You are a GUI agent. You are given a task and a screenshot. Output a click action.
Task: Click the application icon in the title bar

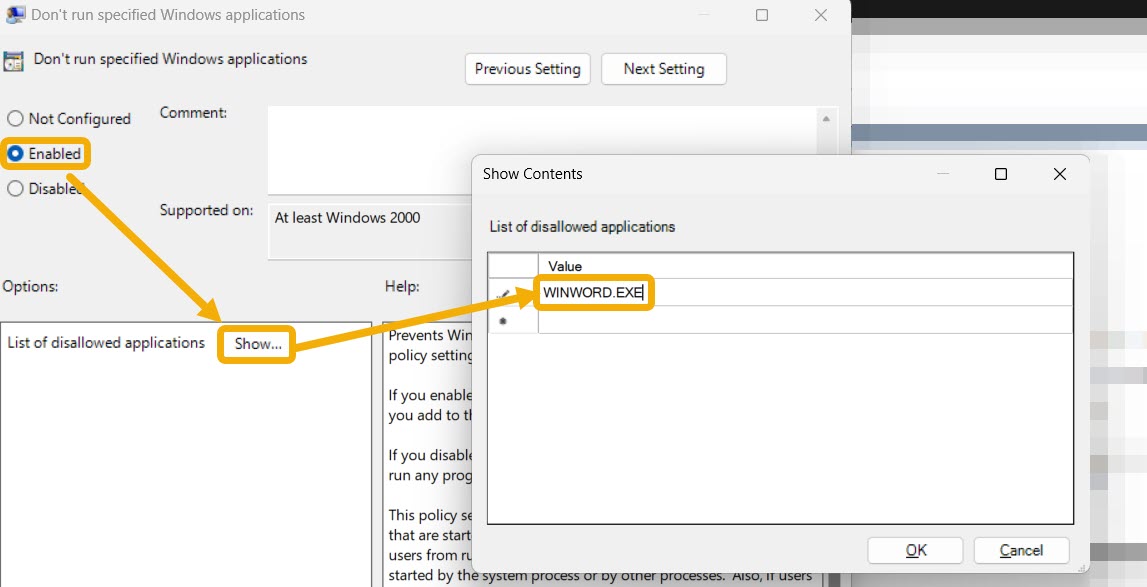14,14
